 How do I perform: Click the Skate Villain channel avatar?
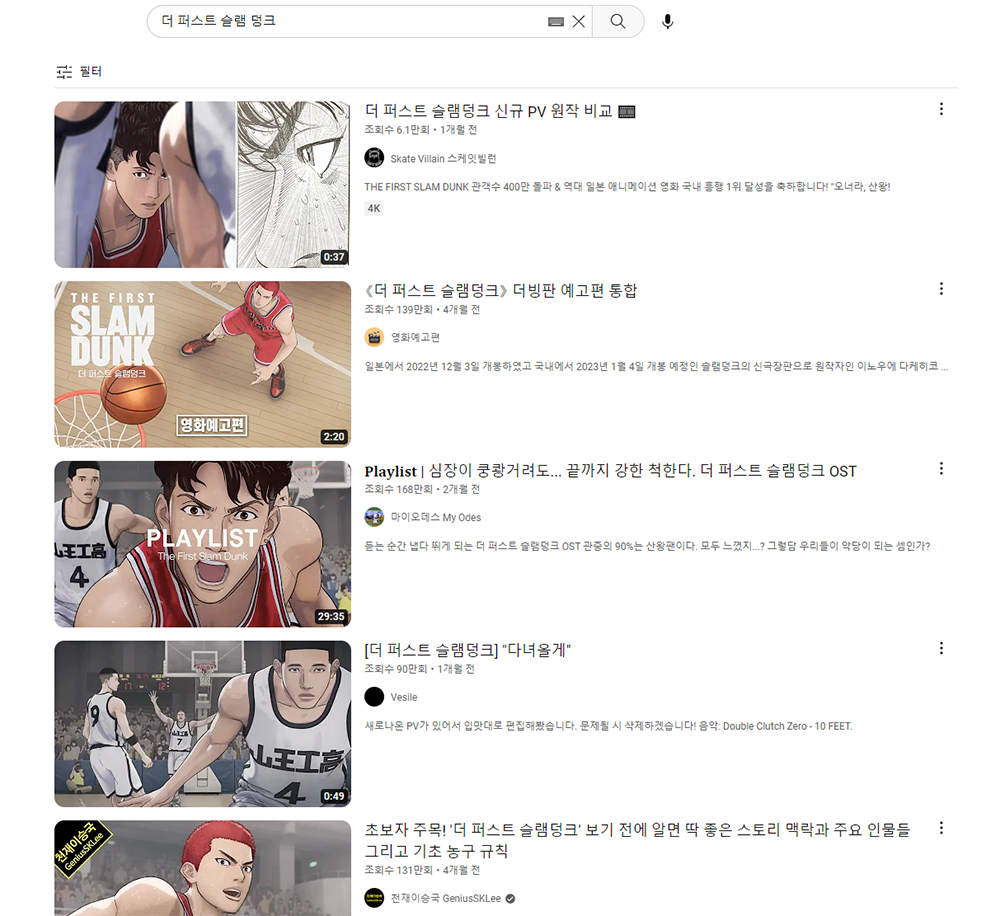pyautogui.click(x=374, y=158)
